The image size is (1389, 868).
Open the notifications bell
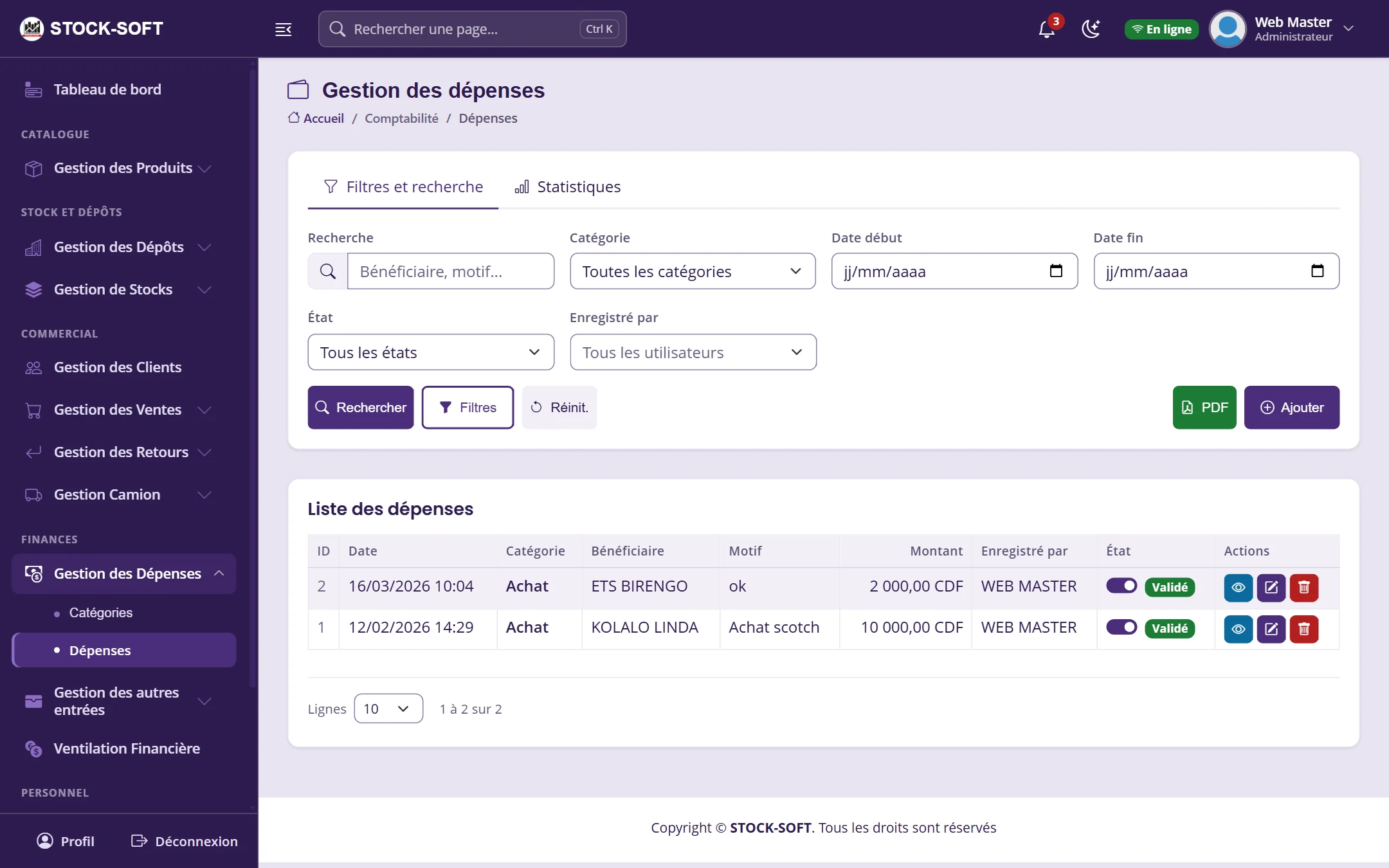(1047, 29)
